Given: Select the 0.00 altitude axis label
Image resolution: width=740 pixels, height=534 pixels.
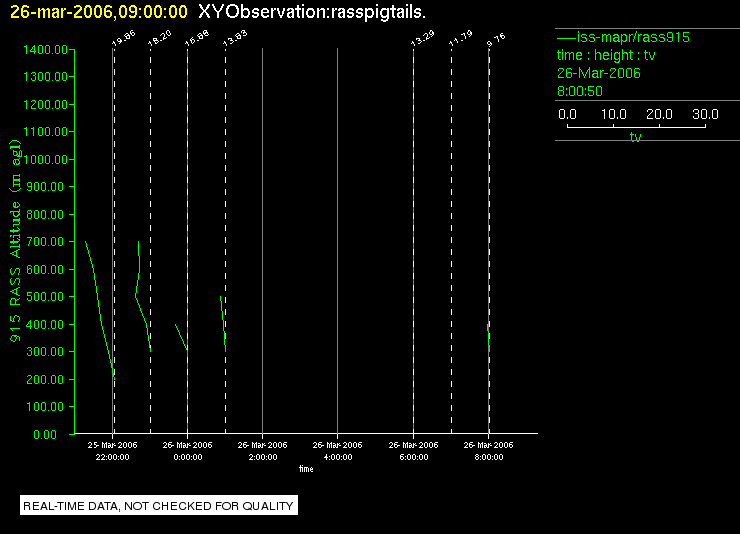Looking at the screenshot, I should [x=45, y=434].
